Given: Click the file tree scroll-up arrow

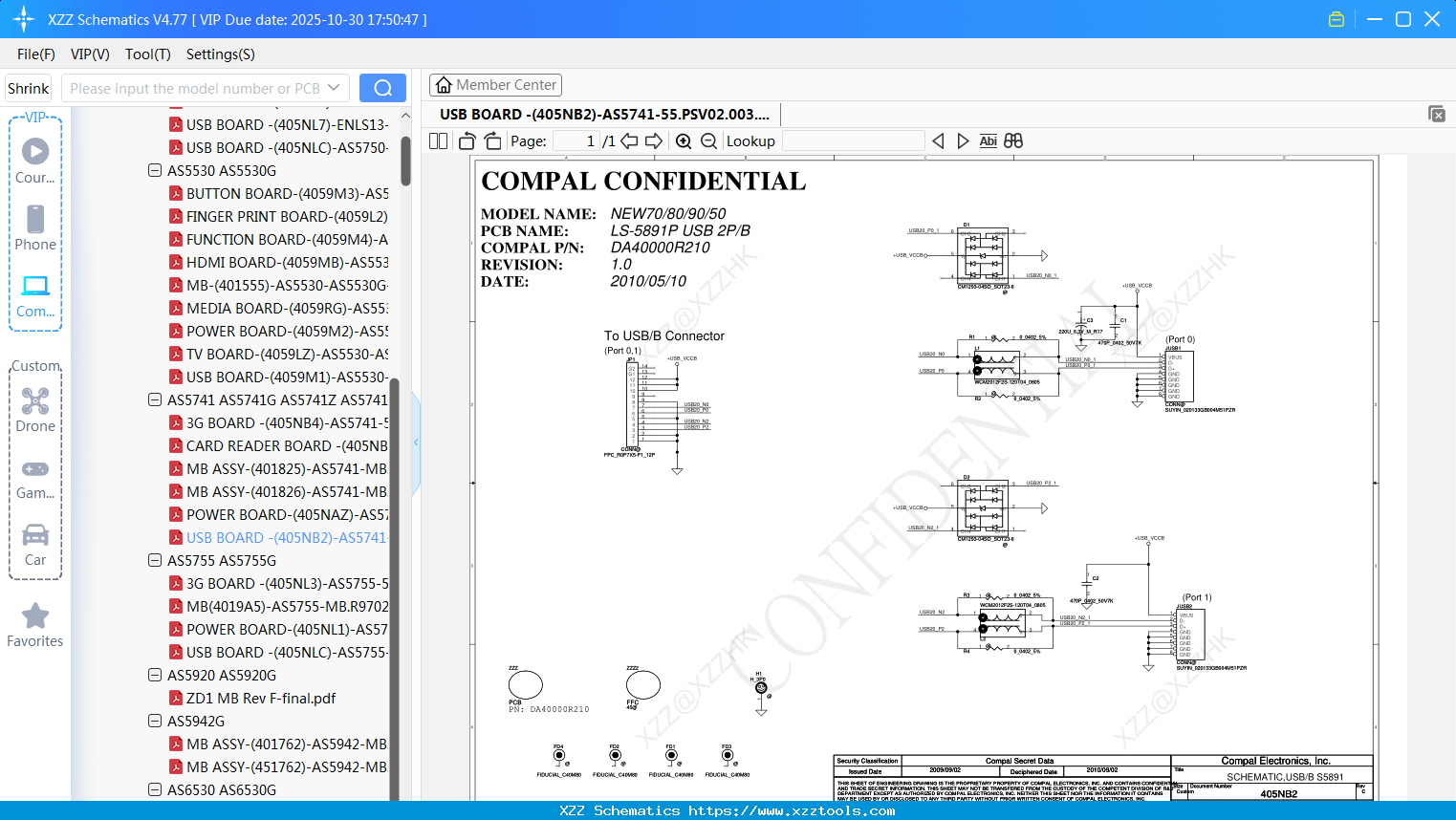Looking at the screenshot, I should click(405, 116).
